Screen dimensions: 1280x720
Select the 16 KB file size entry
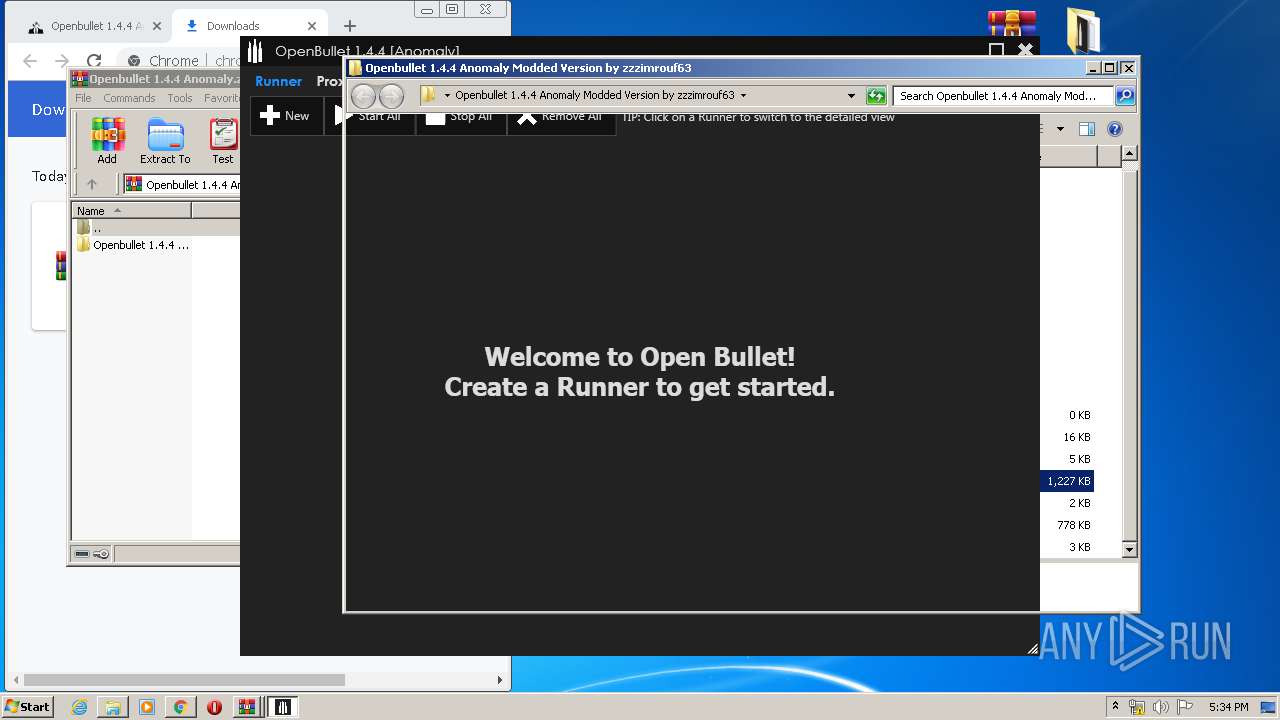(x=1076, y=437)
